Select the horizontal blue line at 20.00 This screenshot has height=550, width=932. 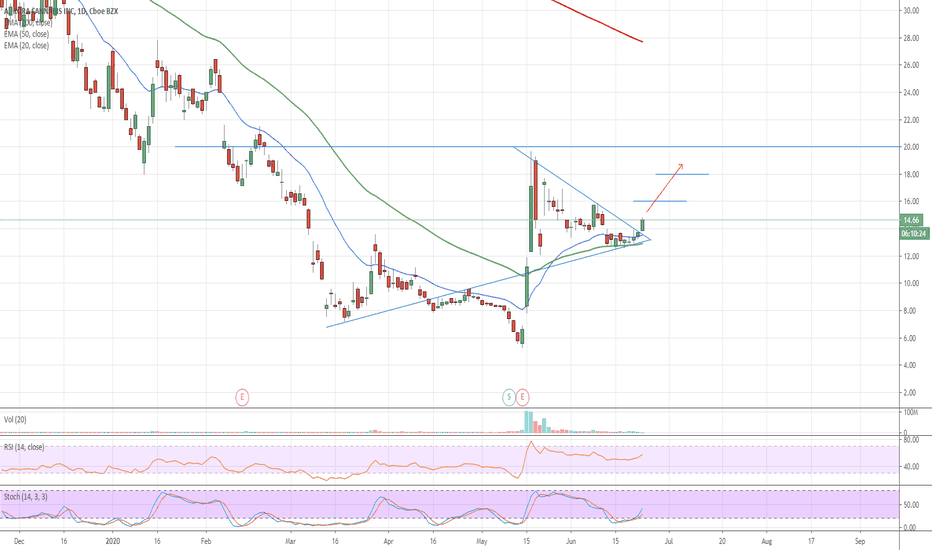[535, 146]
